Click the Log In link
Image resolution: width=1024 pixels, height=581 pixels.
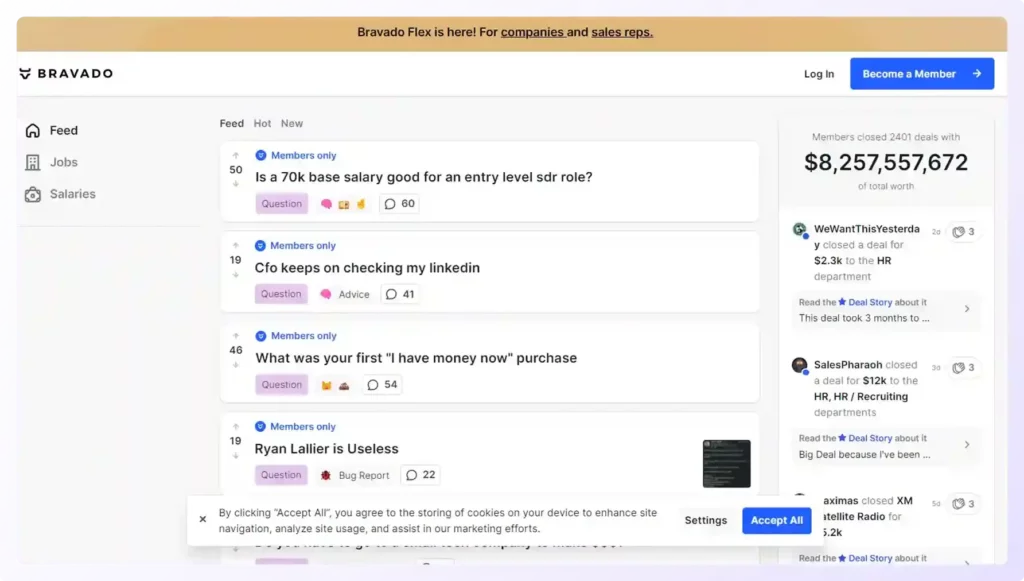(818, 74)
